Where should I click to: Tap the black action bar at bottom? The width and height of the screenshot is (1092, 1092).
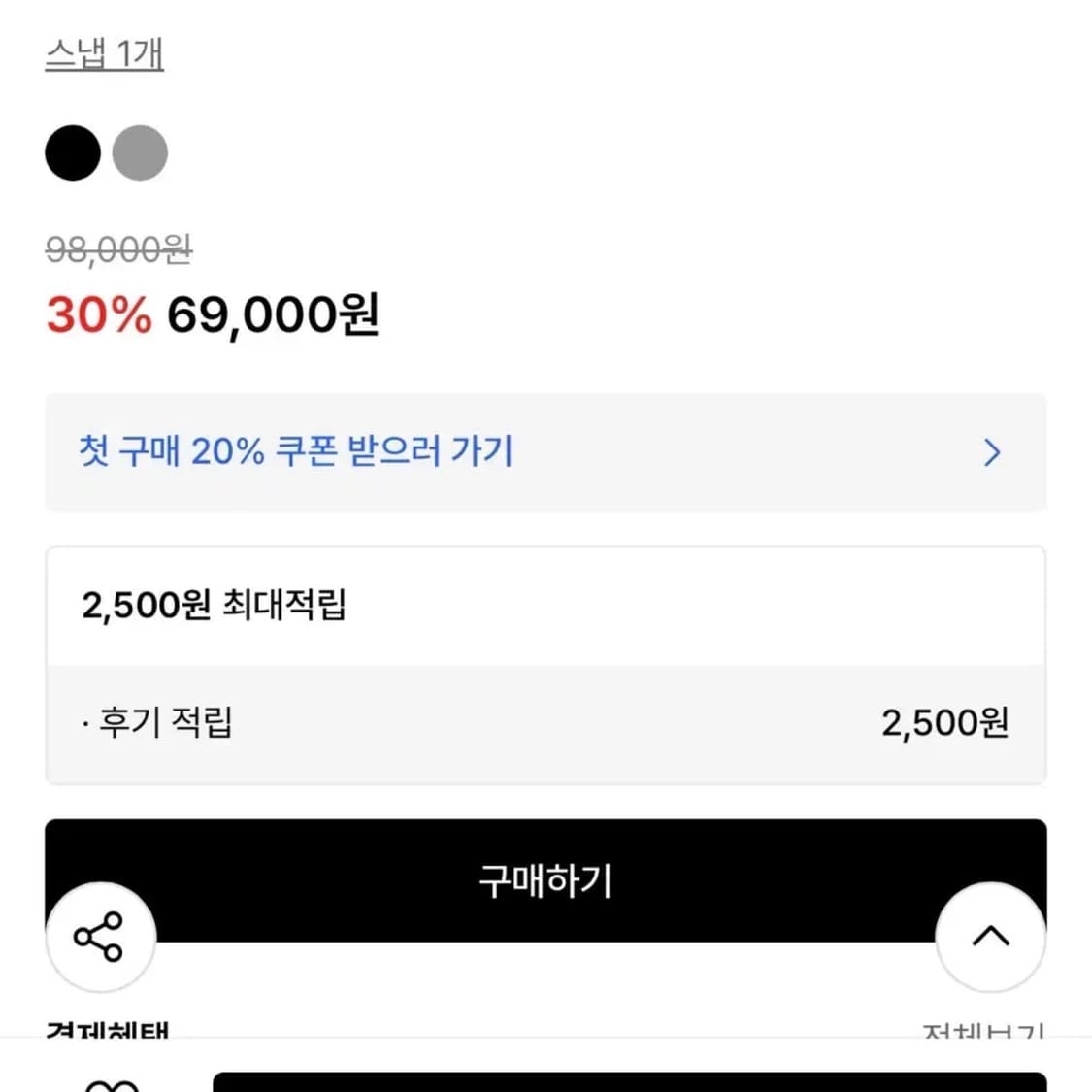(x=544, y=879)
